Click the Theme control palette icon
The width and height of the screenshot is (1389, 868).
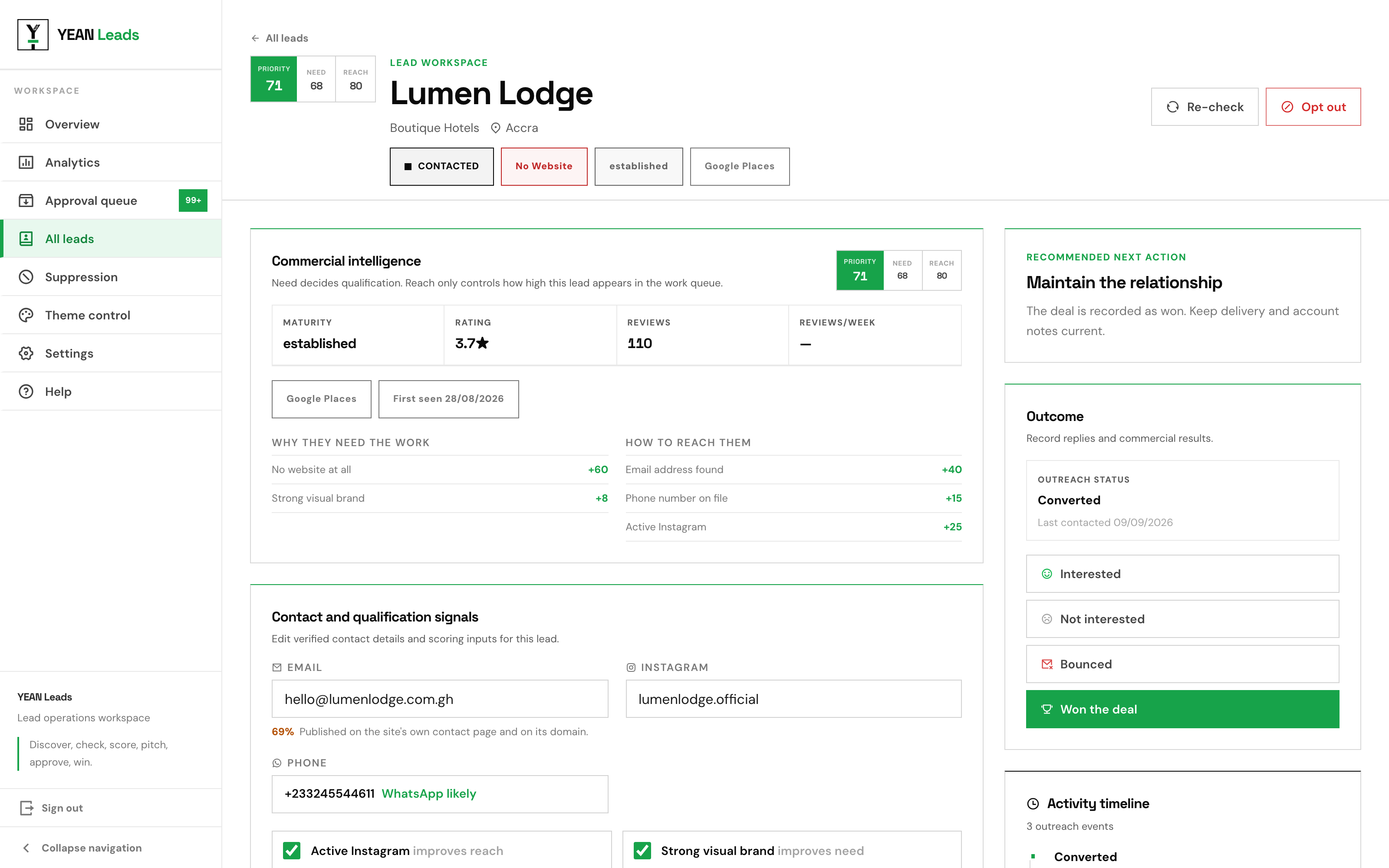26,315
